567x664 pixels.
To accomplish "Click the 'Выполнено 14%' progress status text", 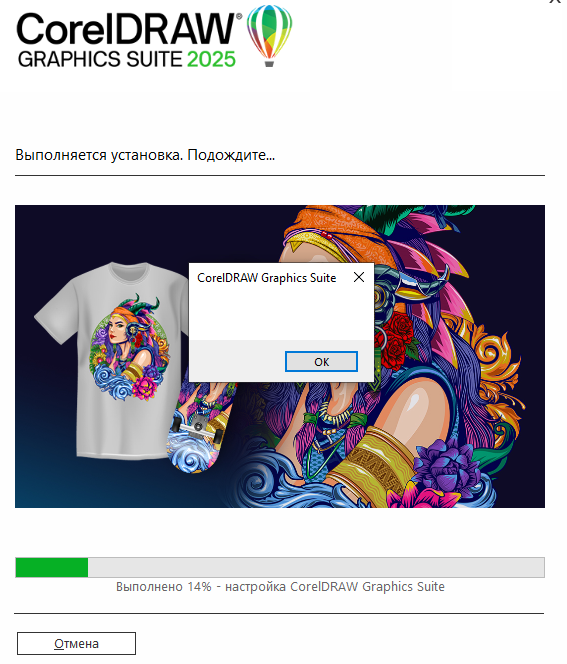I will pyautogui.click(x=163, y=587).
